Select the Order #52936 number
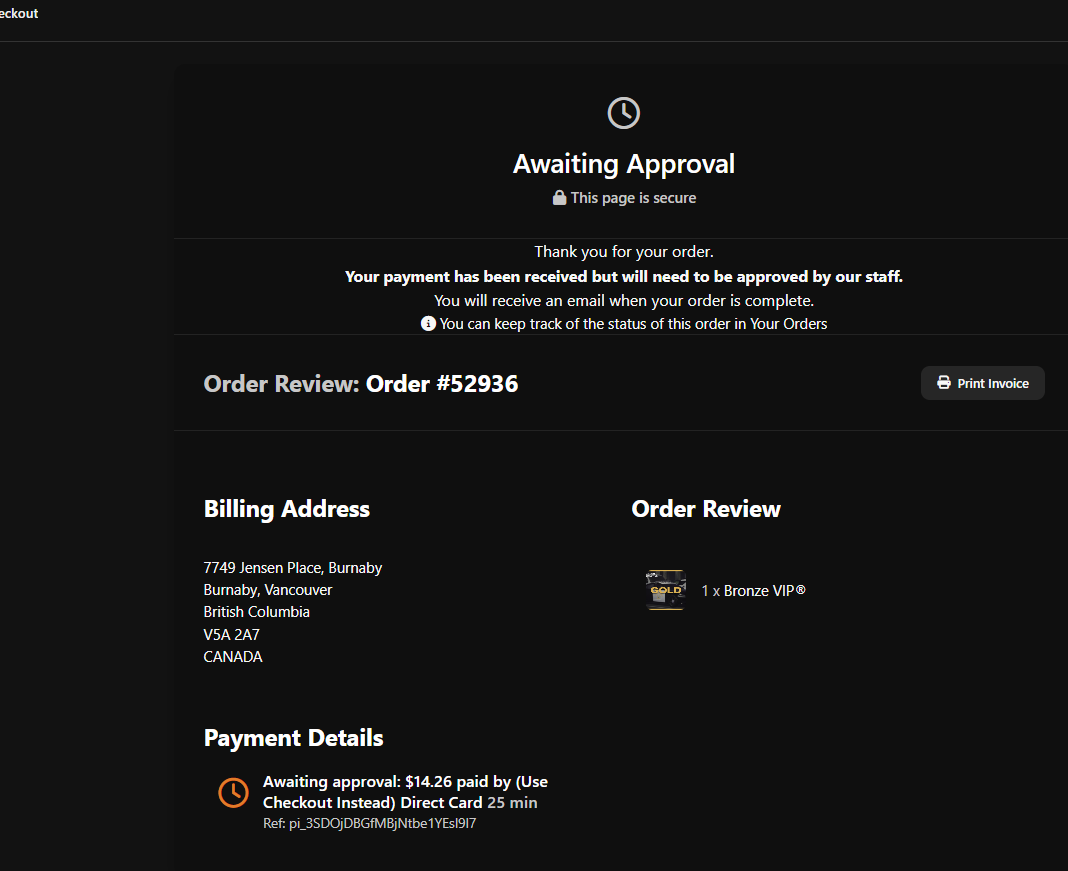Screen dimensions: 1068x871 (441, 383)
